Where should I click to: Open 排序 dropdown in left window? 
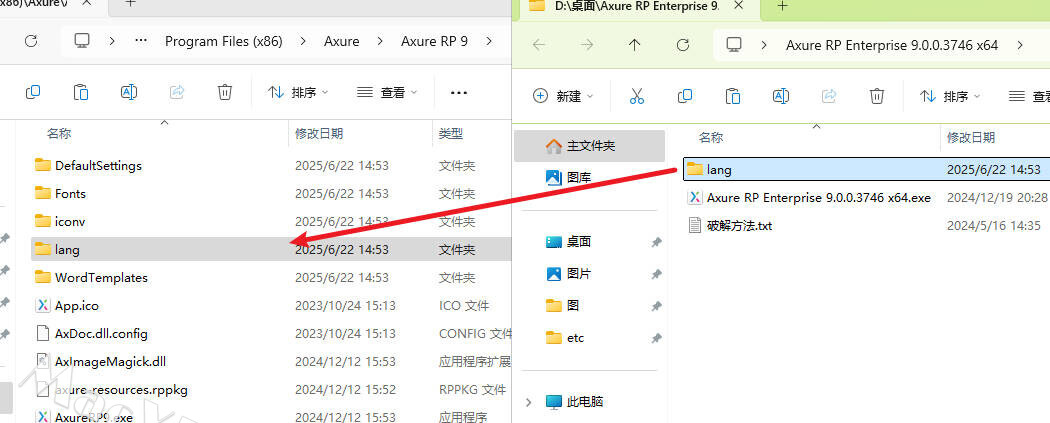pyautogui.click(x=298, y=92)
